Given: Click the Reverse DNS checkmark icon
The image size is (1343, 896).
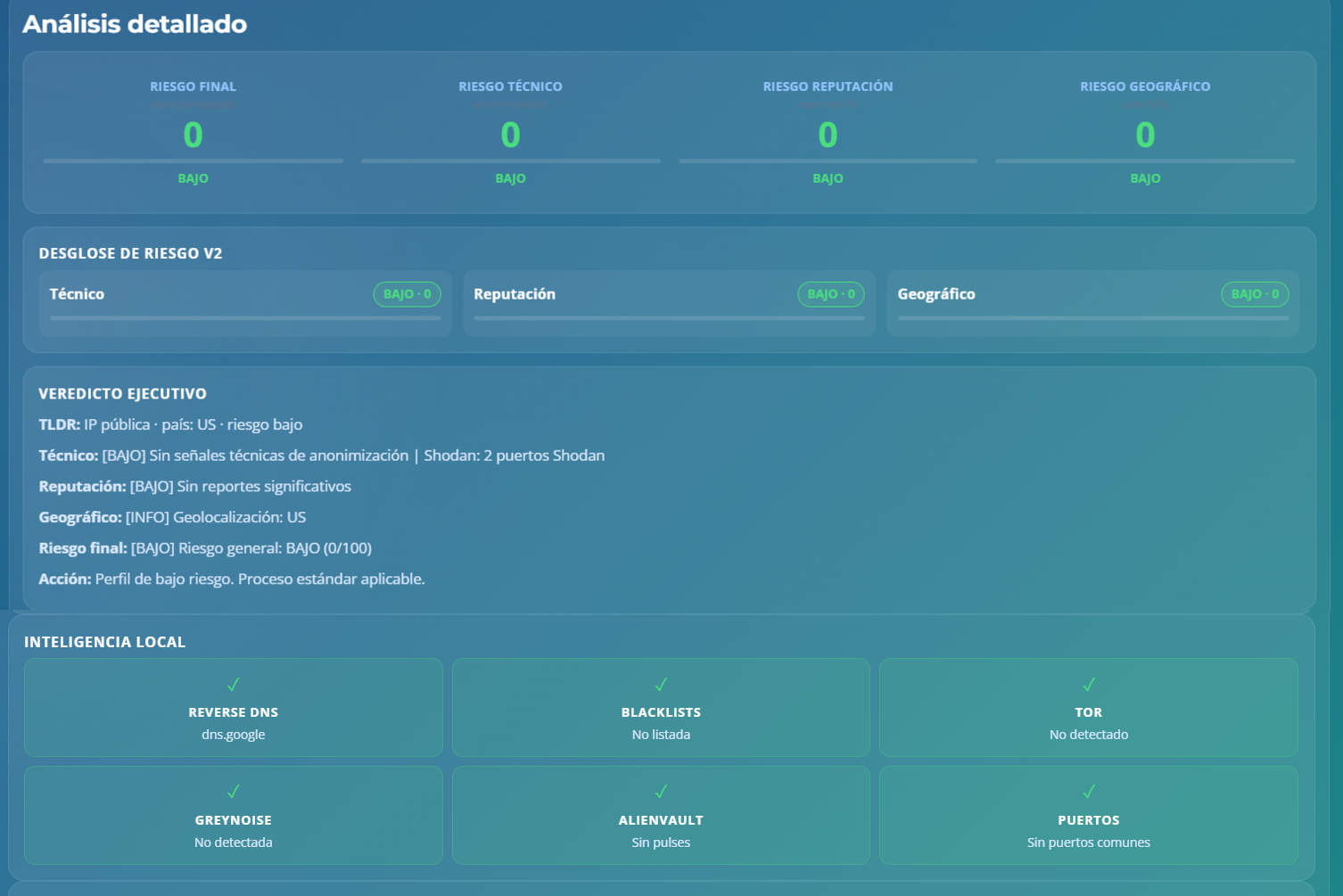Looking at the screenshot, I should tap(233, 685).
